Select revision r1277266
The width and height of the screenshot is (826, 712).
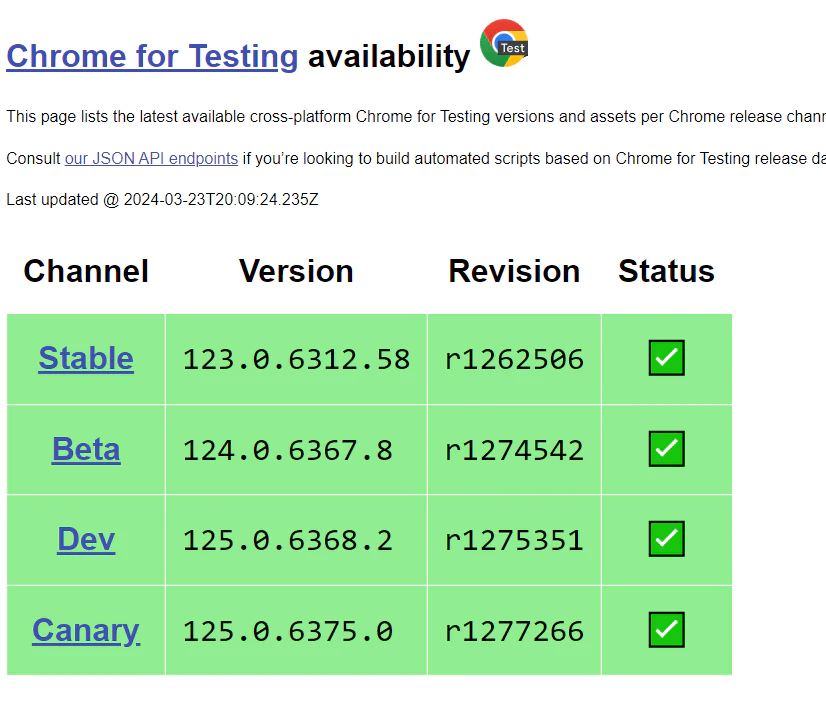[514, 631]
